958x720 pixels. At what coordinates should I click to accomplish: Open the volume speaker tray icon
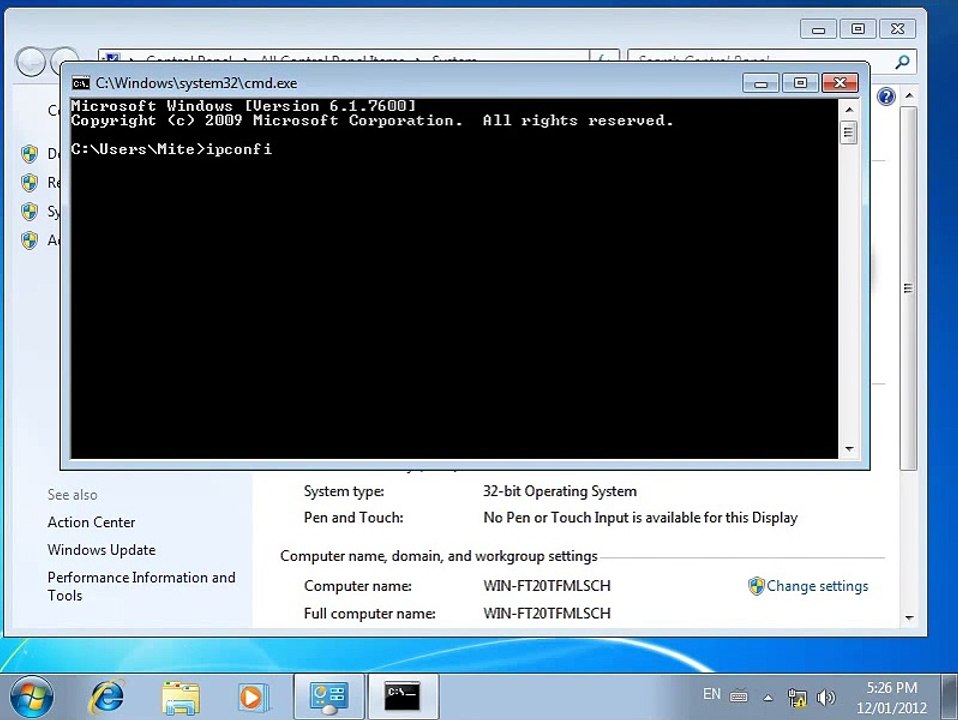coord(825,697)
